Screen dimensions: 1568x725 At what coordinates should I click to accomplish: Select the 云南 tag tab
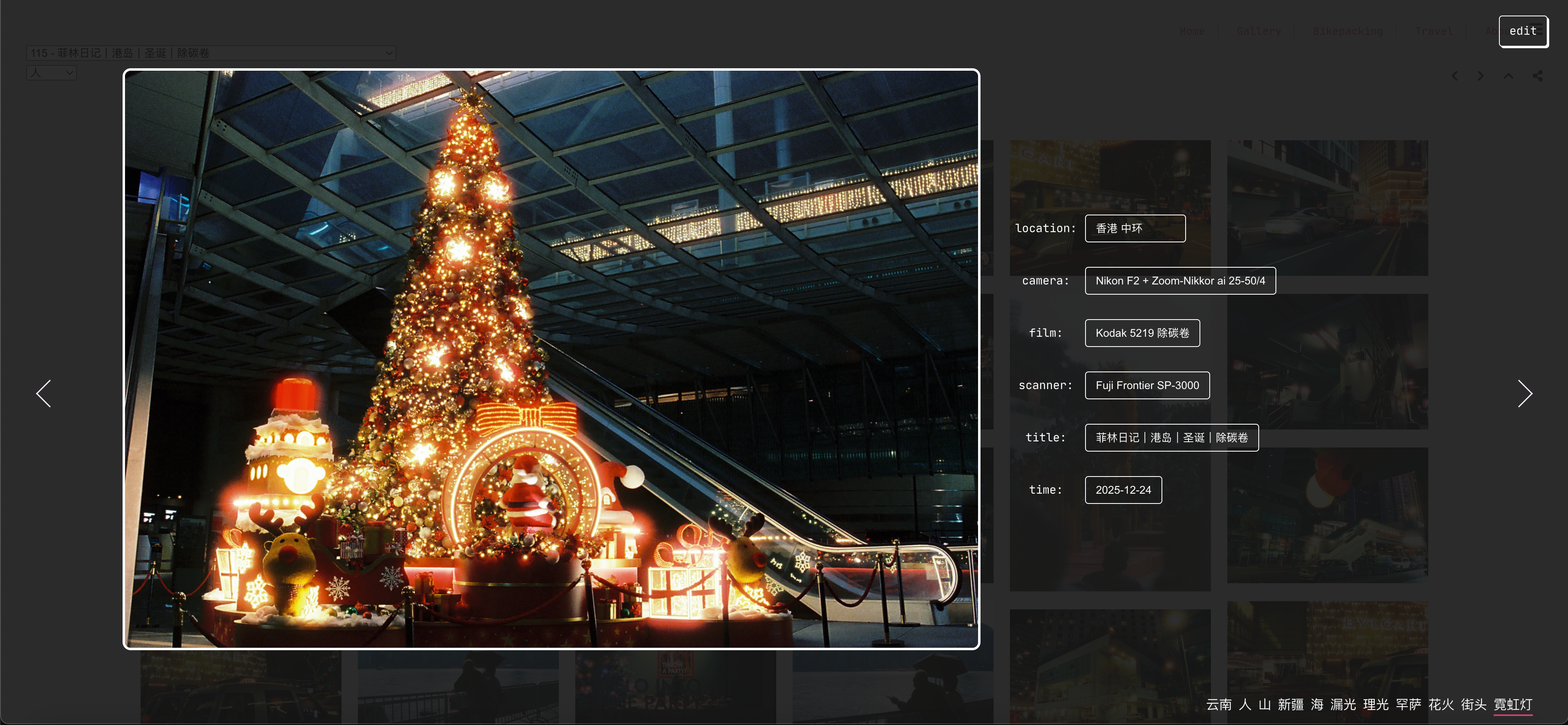pos(1219,704)
